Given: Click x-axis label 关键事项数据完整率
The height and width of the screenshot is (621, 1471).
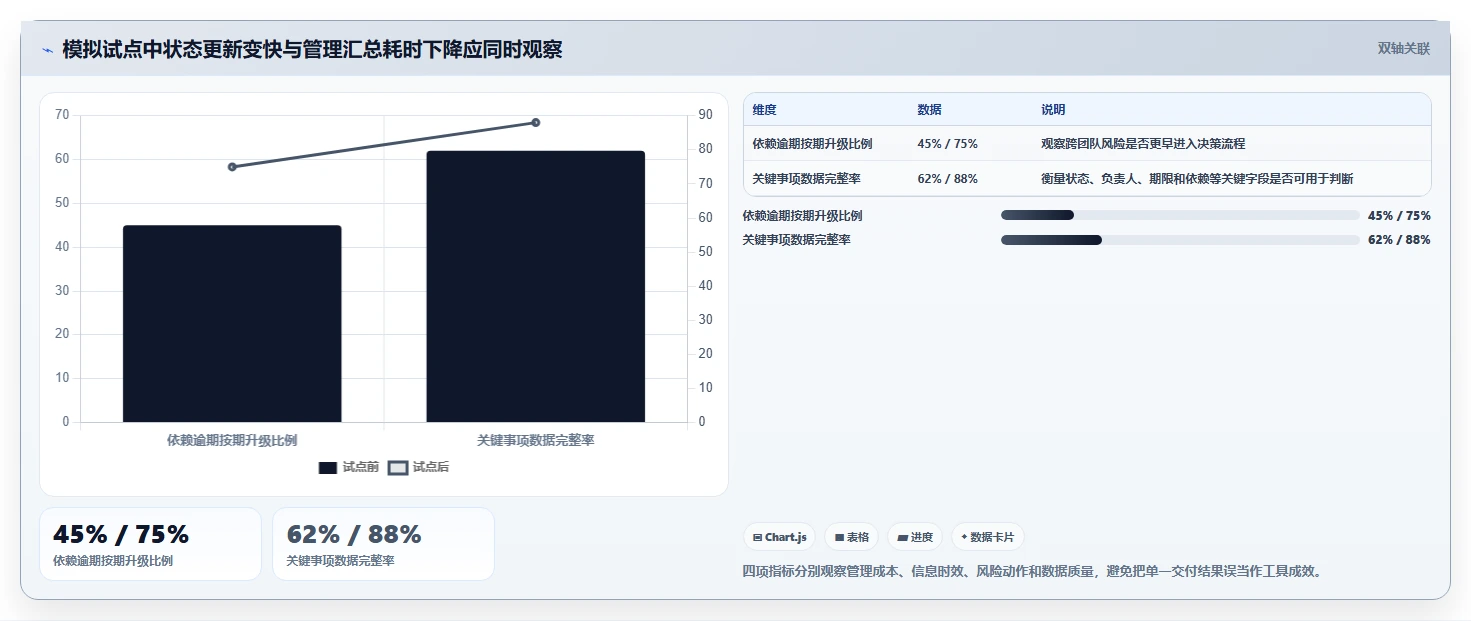Looking at the screenshot, I should point(536,440).
